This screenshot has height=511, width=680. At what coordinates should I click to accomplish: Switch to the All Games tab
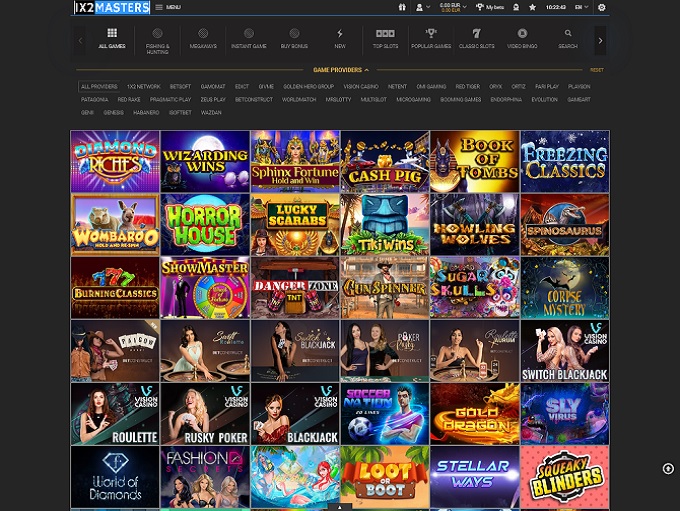pos(112,39)
